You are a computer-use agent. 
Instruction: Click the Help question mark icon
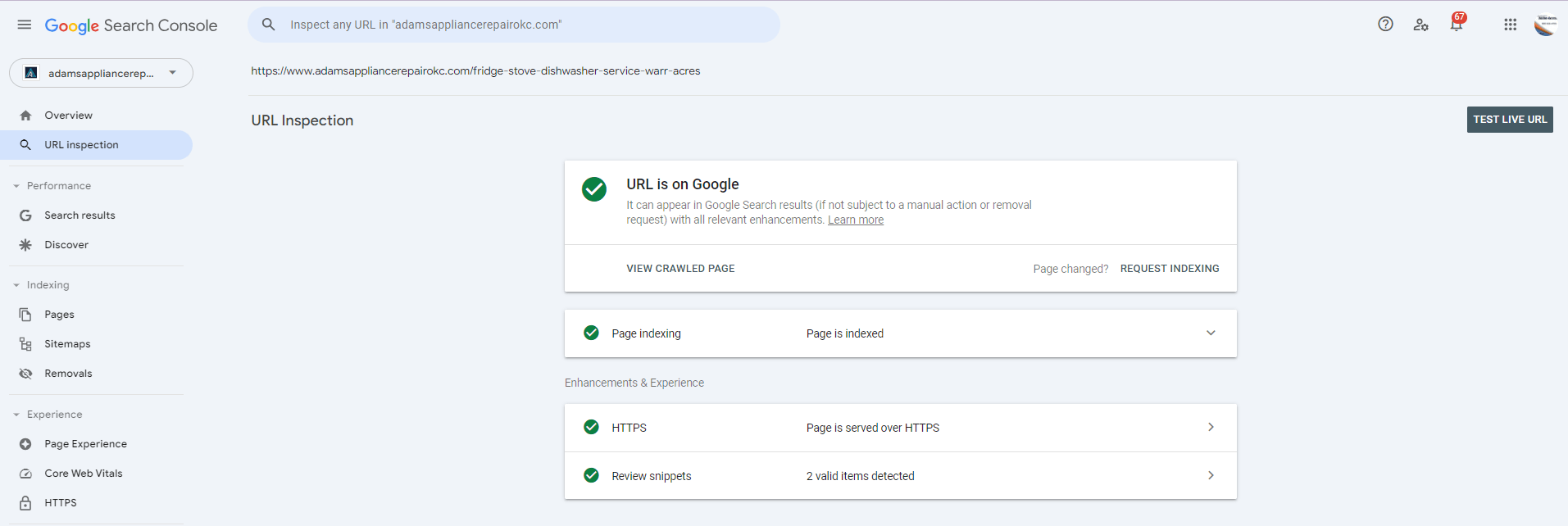click(x=1385, y=25)
